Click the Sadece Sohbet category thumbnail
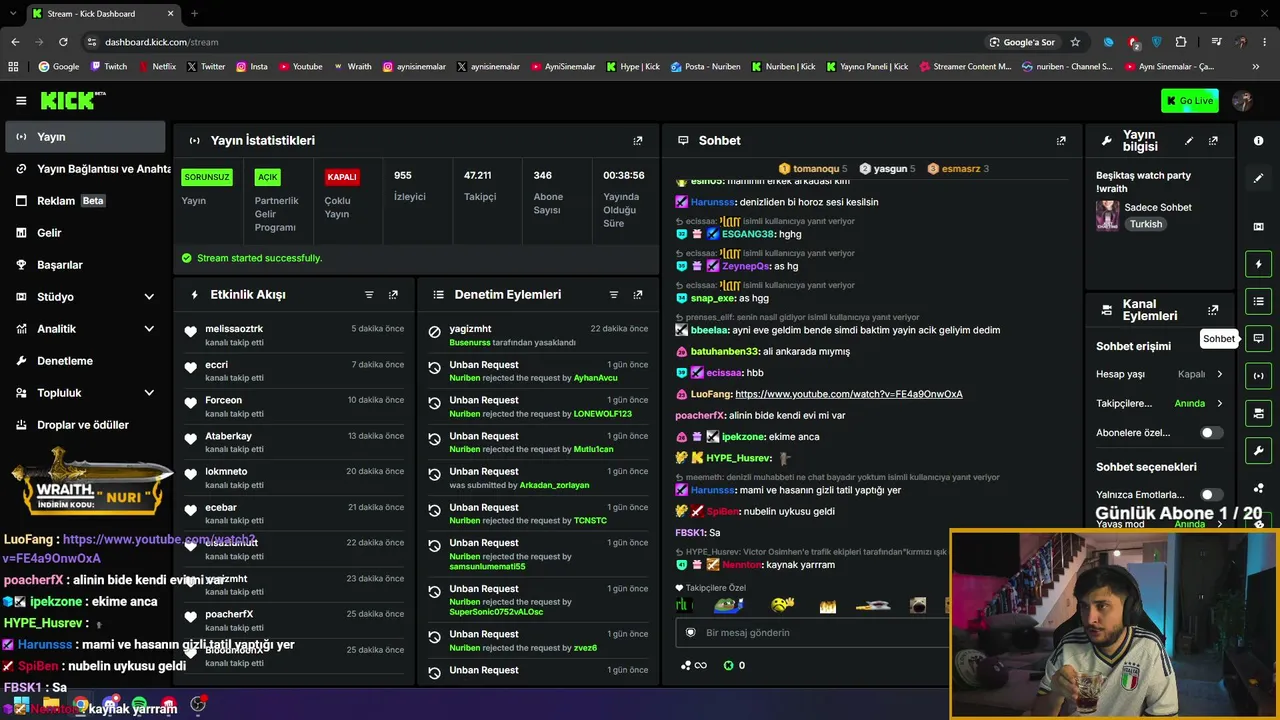Image resolution: width=1280 pixels, height=720 pixels. (1107, 215)
